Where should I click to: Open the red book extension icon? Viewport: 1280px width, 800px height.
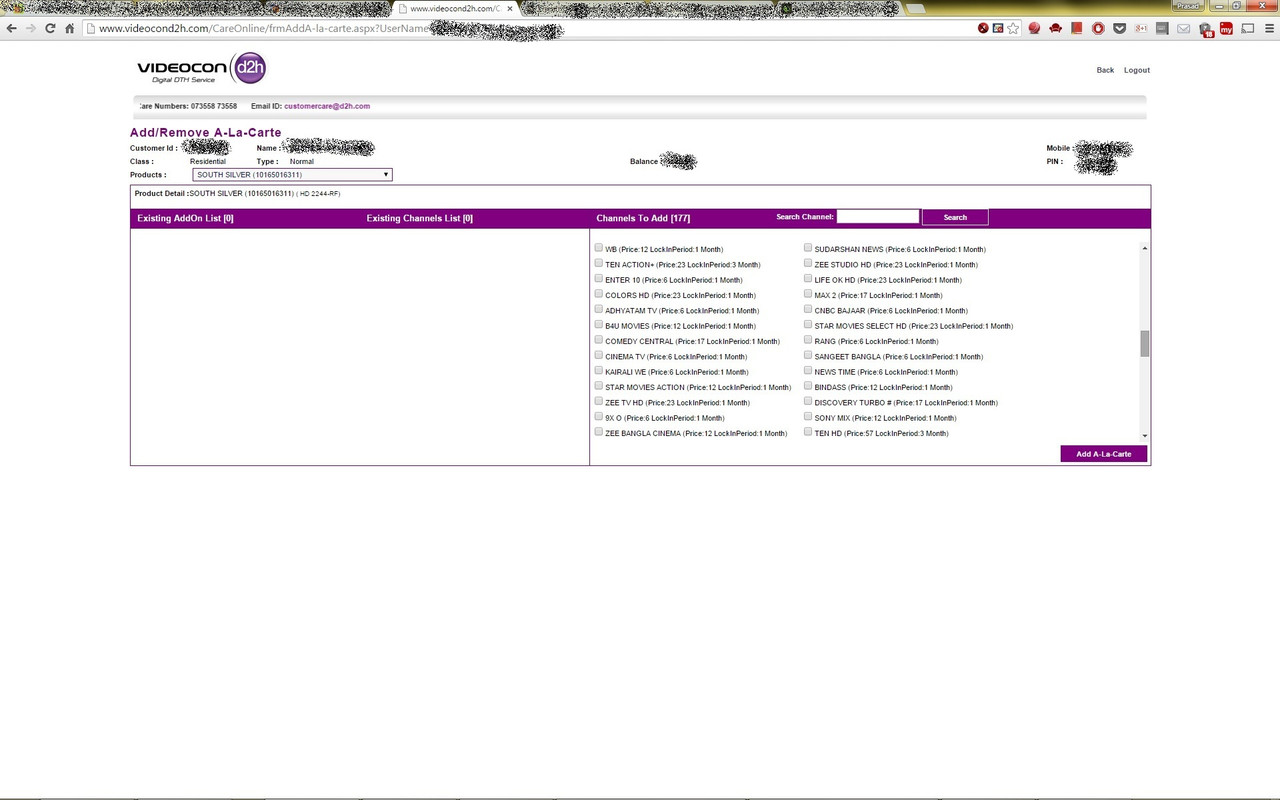click(1077, 28)
